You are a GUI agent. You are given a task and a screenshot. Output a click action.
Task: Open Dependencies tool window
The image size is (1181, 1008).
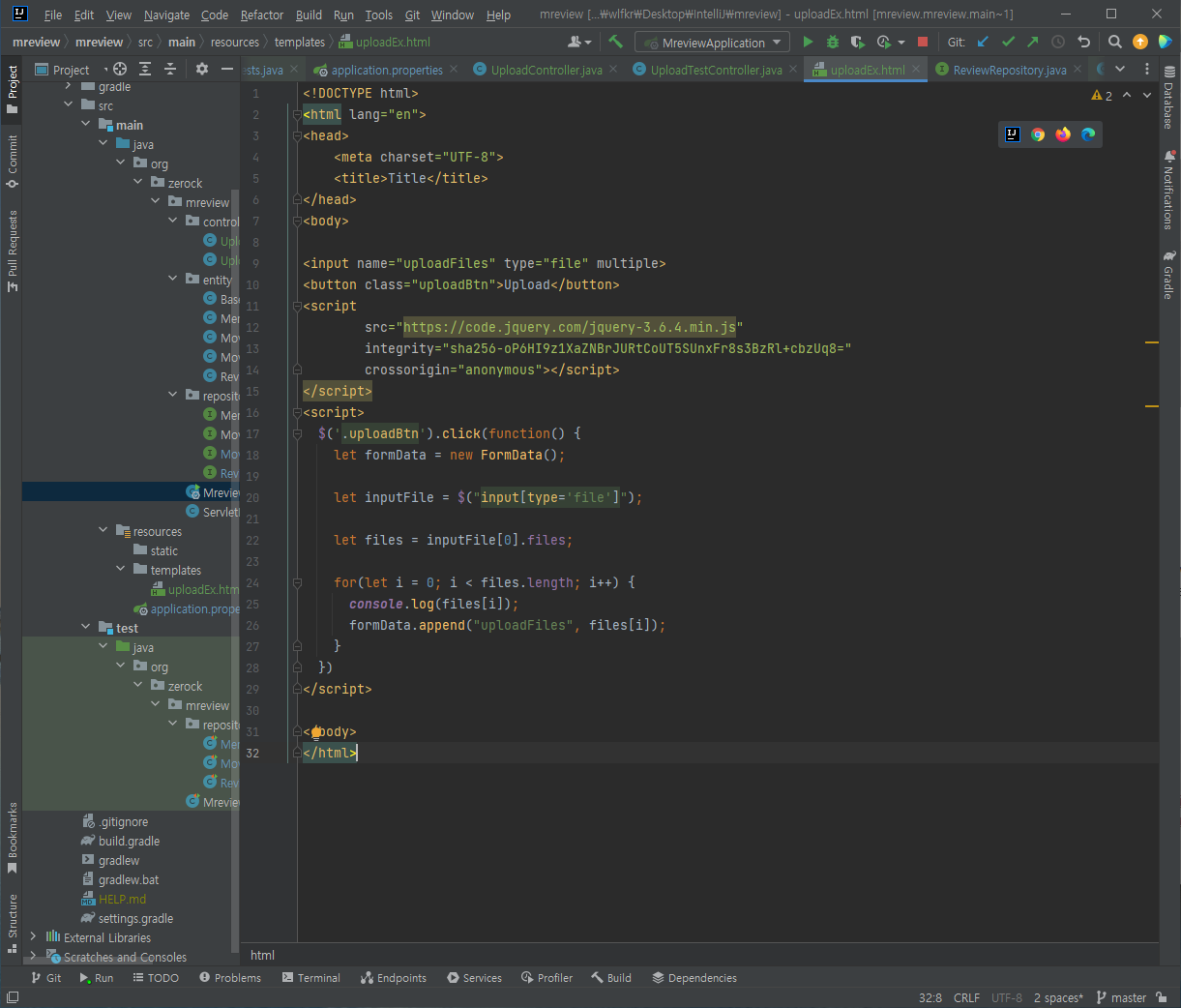point(694,978)
